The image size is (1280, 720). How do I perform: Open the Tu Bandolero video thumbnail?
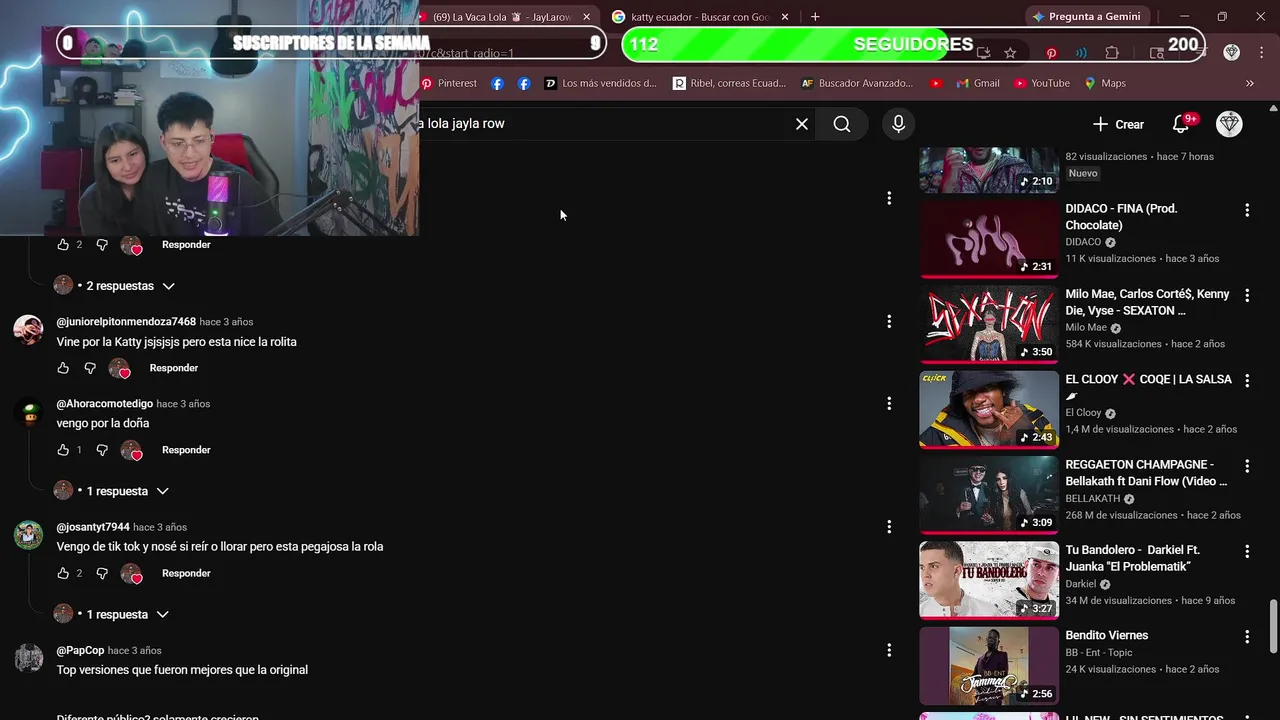tap(989, 580)
